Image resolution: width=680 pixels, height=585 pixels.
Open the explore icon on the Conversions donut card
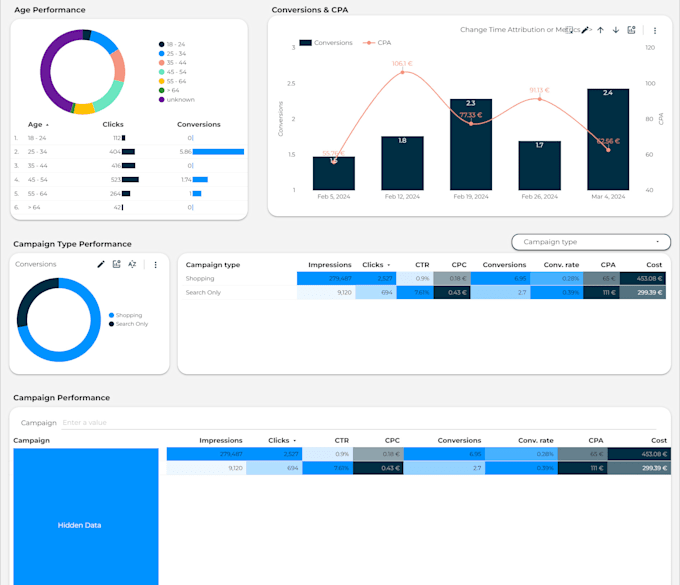(116, 264)
